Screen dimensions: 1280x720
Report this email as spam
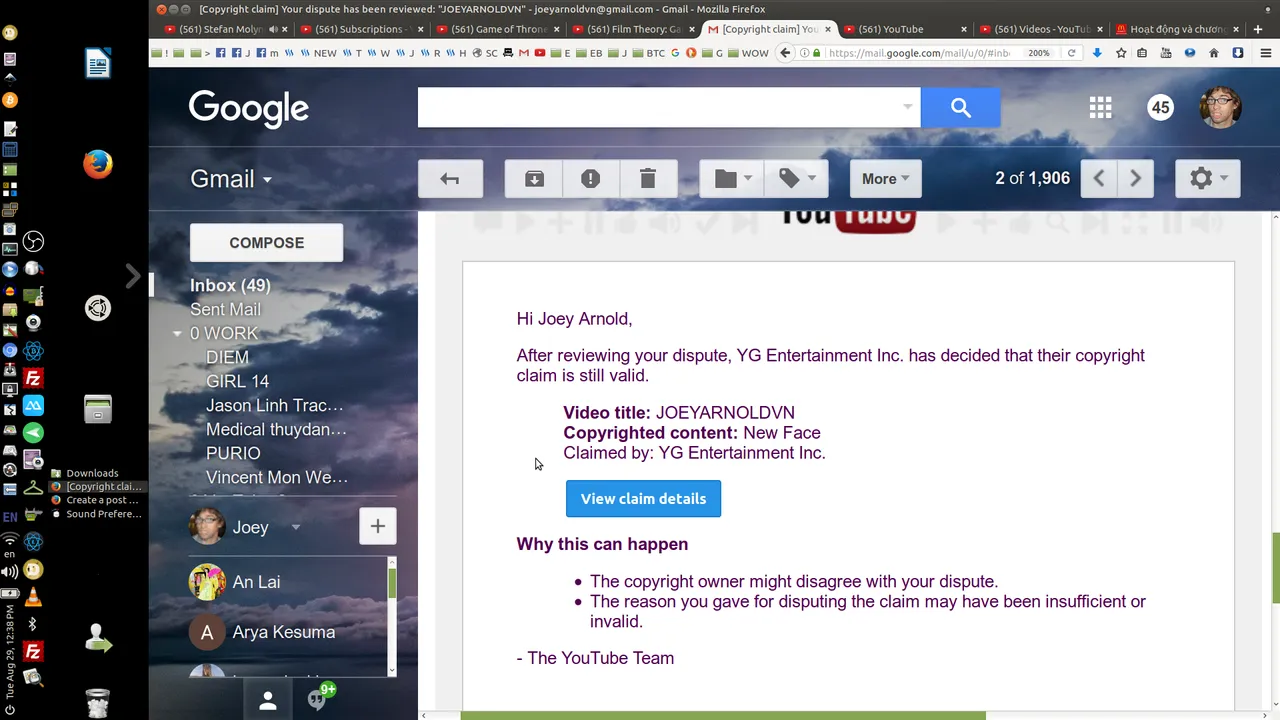[x=590, y=179]
